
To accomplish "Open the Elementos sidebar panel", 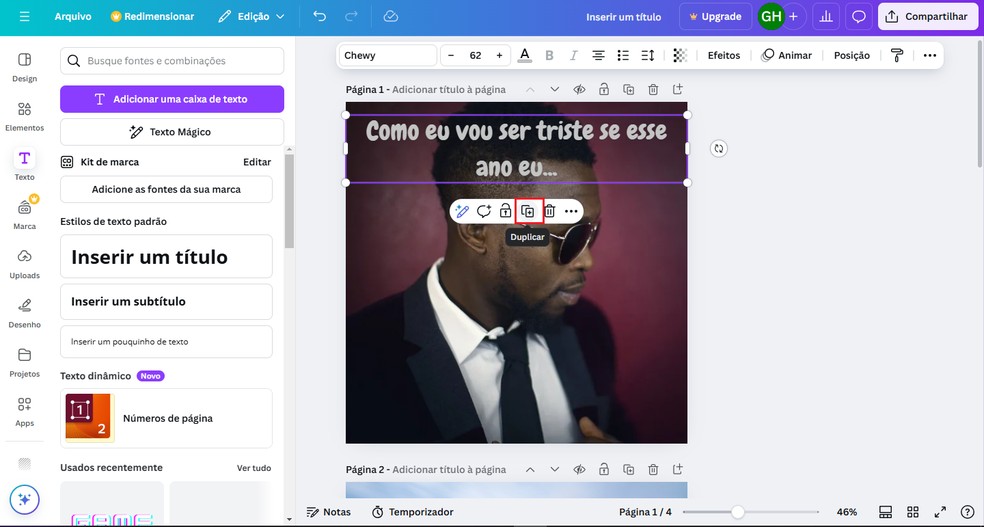I will (24, 117).
